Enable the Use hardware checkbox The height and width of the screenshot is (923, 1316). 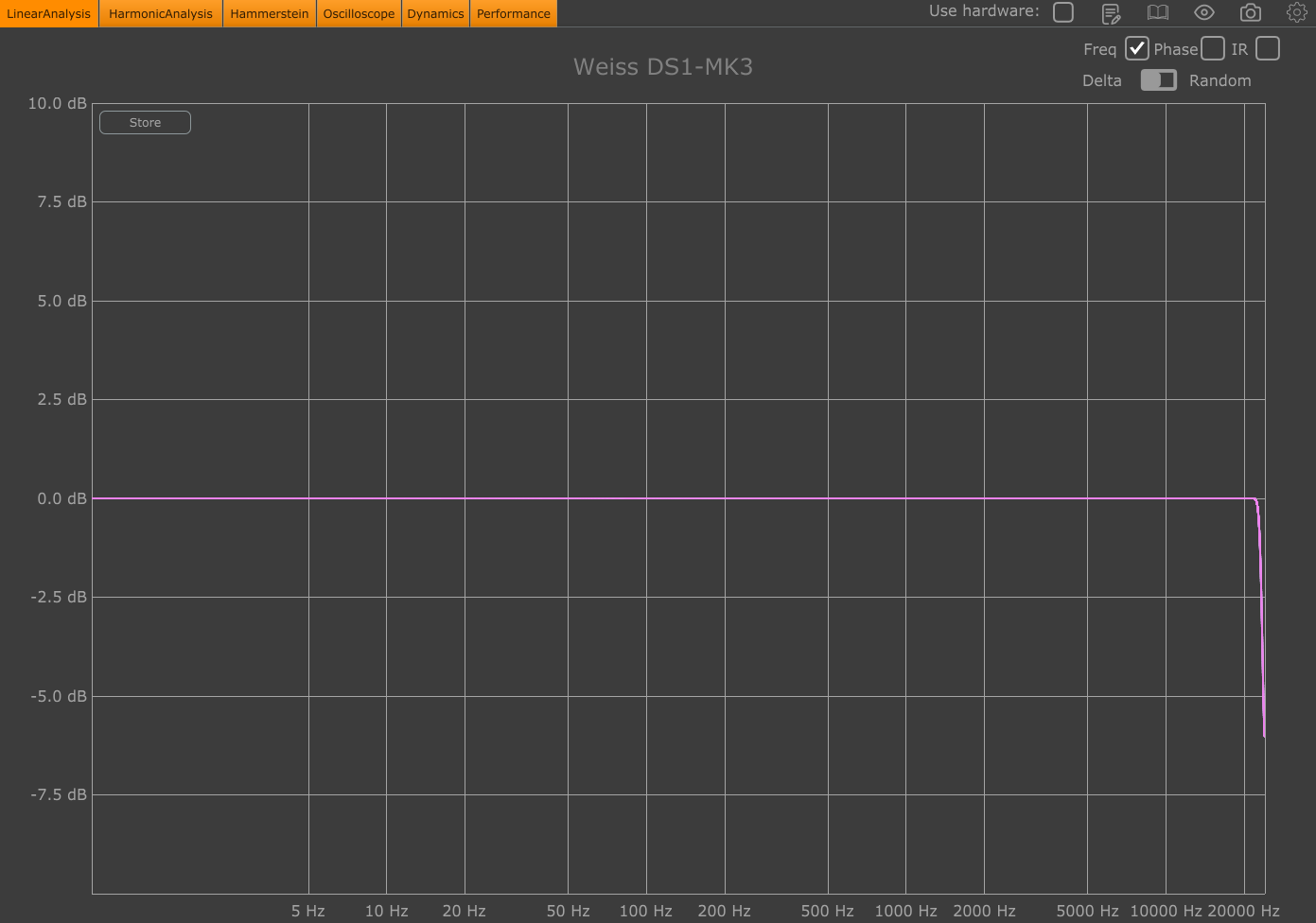point(1063,11)
